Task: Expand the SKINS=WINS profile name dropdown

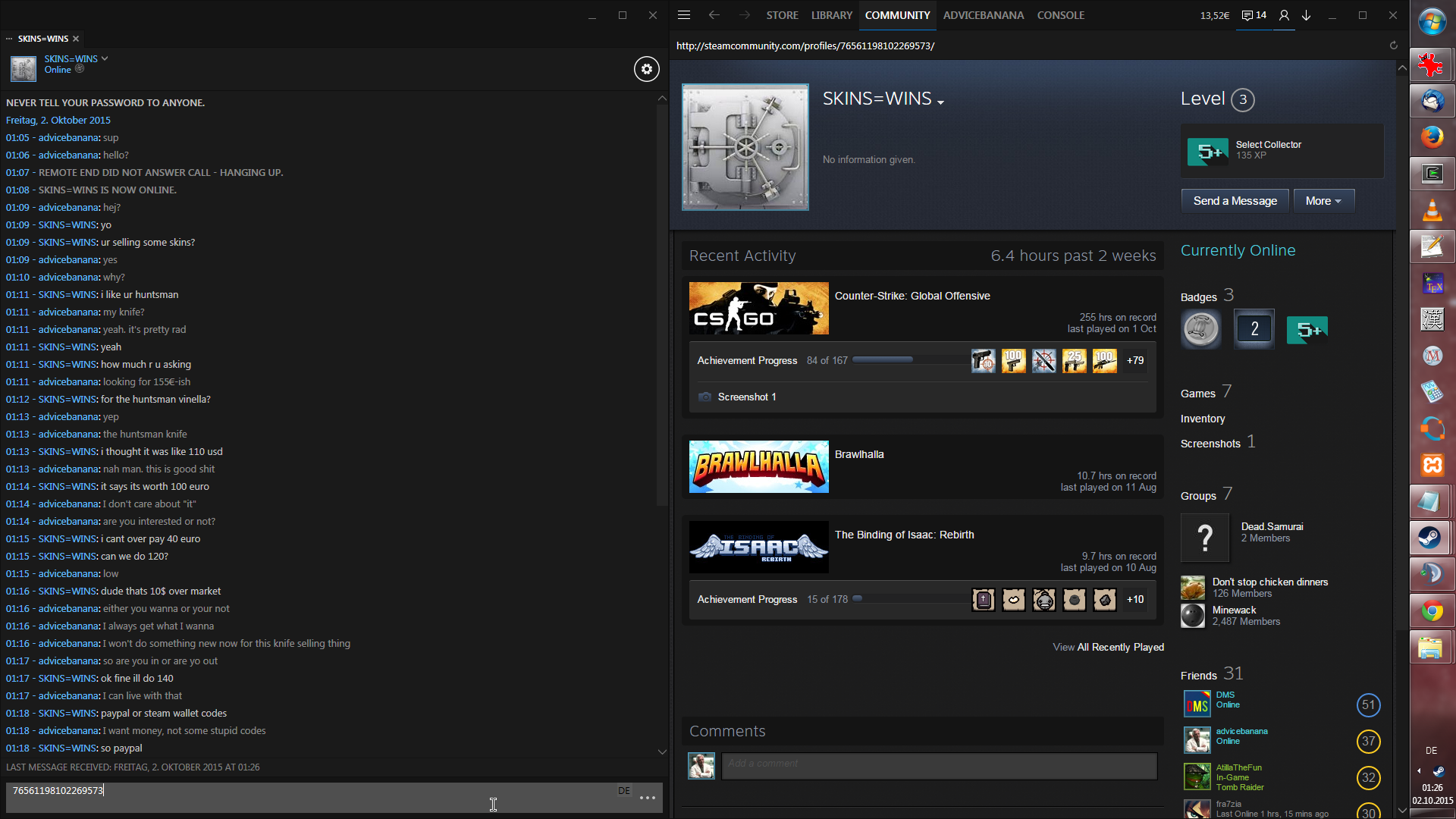Action: (940, 102)
